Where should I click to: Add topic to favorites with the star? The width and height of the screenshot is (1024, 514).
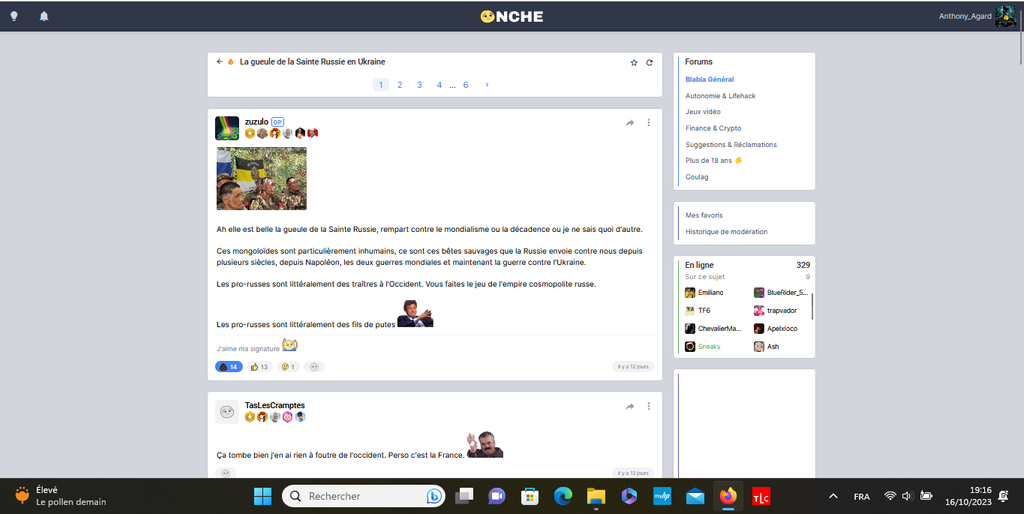(634, 62)
